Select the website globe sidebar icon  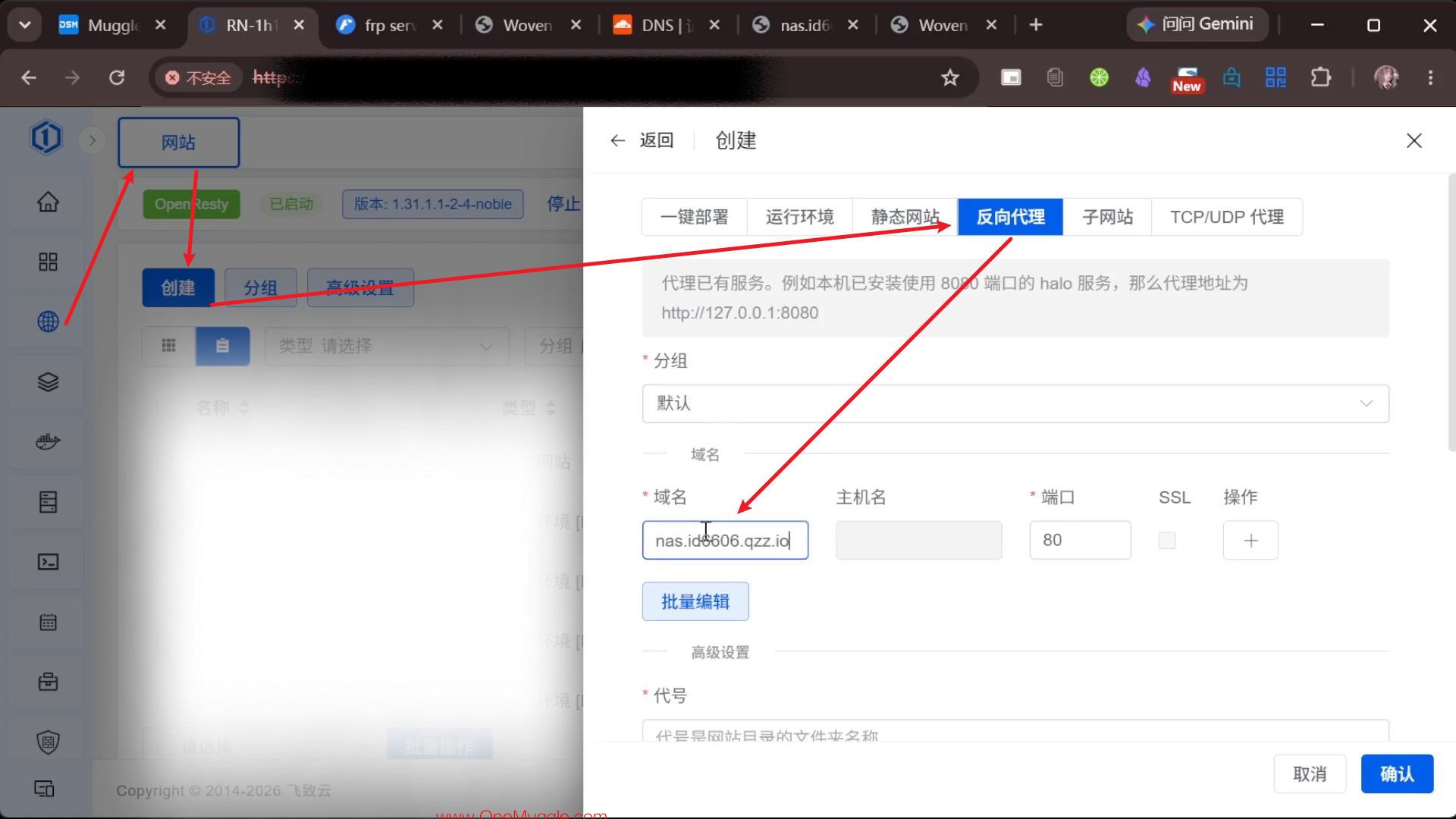click(48, 322)
